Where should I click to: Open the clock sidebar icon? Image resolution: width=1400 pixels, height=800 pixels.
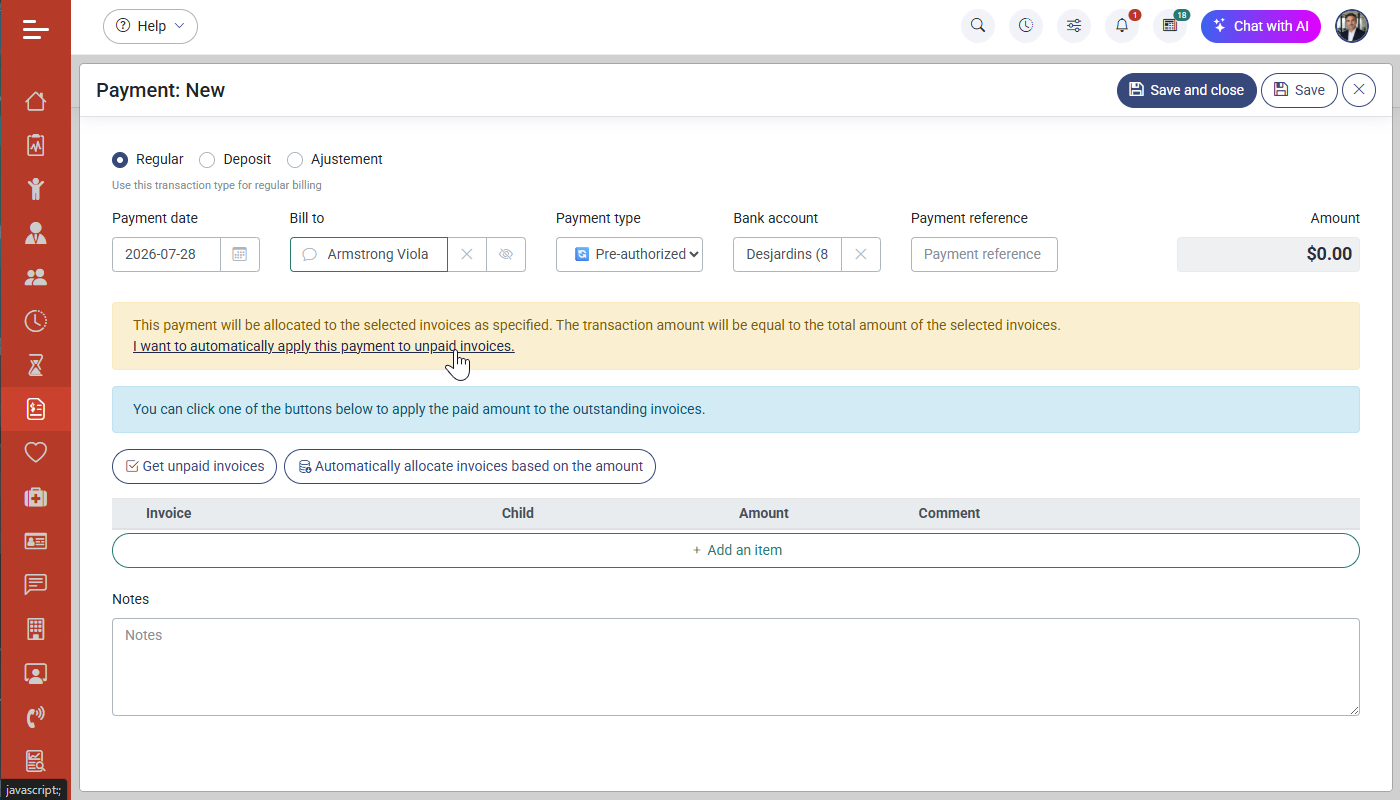(36, 321)
